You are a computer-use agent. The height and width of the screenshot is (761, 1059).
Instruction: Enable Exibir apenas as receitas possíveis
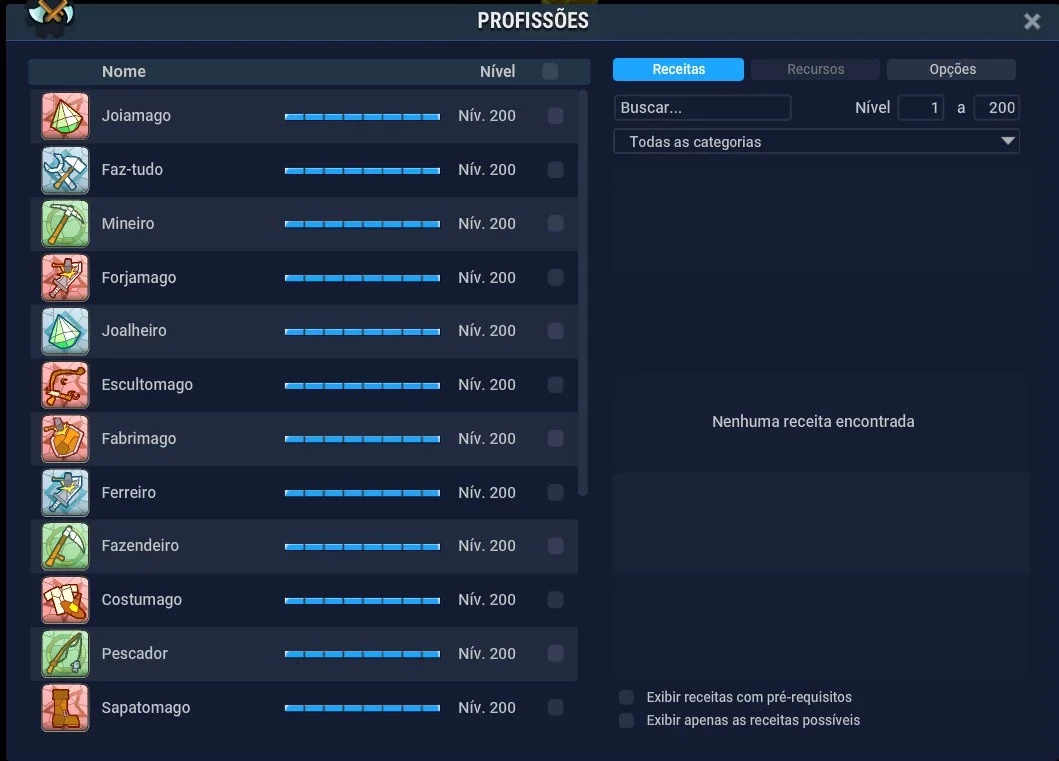627,720
